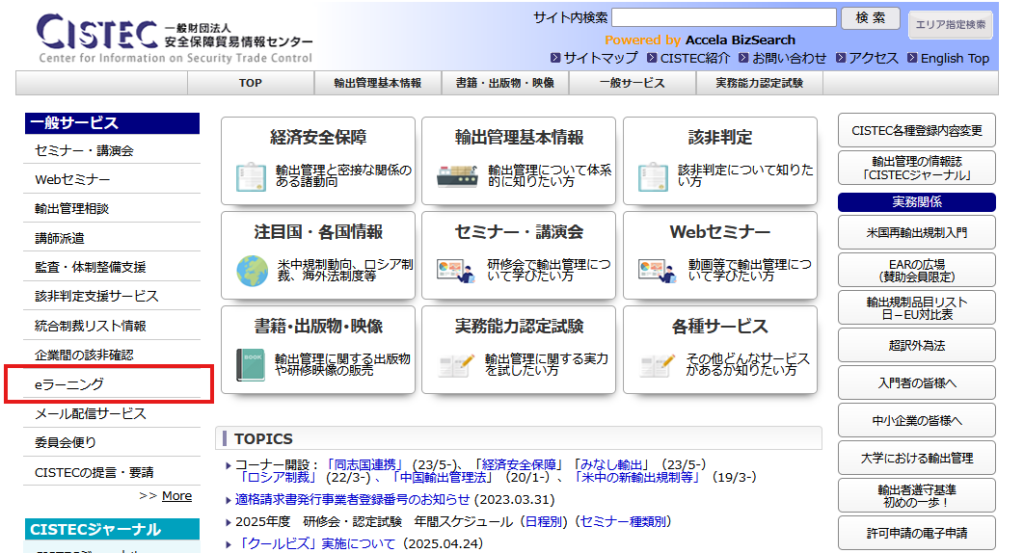Open the 輸出管理基本情報 navigation tab
This screenshot has width=1024, height=553.
point(377,83)
